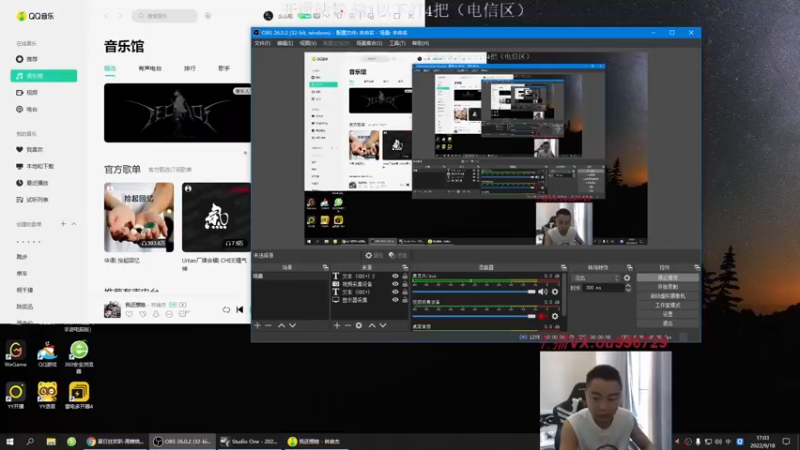The width and height of the screenshot is (800, 450).
Task: Open OBS 视图(V) menu
Action: (x=308, y=43)
